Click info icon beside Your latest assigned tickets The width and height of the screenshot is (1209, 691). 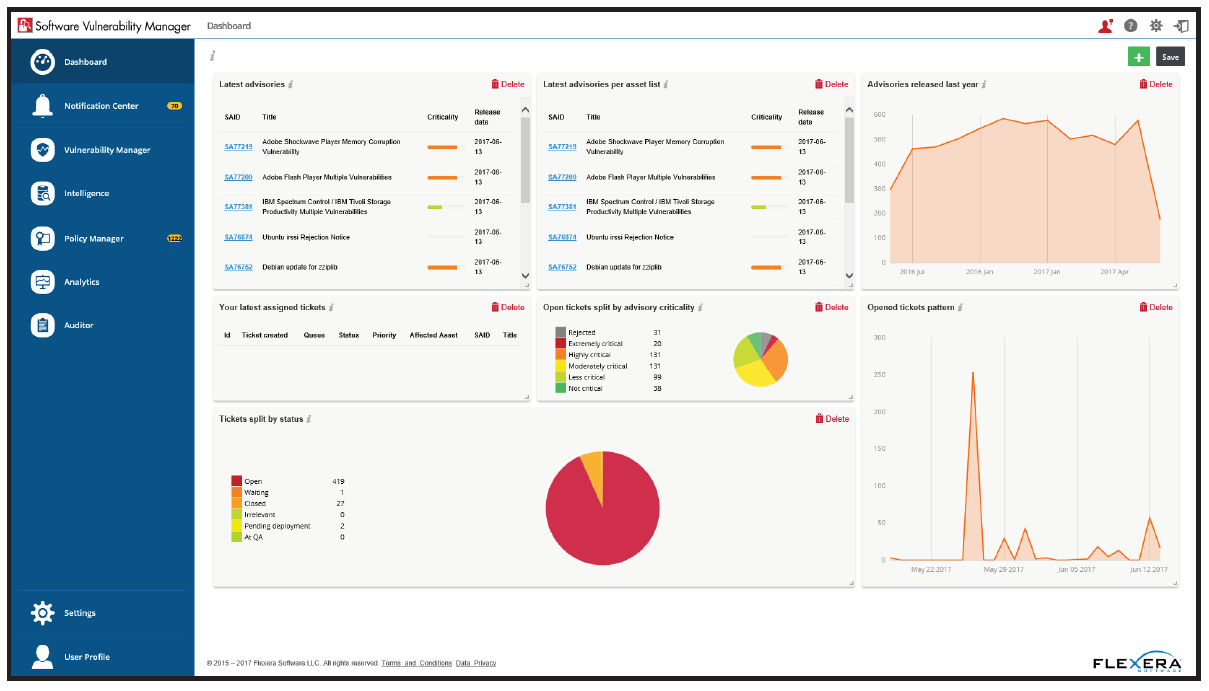click(331, 308)
